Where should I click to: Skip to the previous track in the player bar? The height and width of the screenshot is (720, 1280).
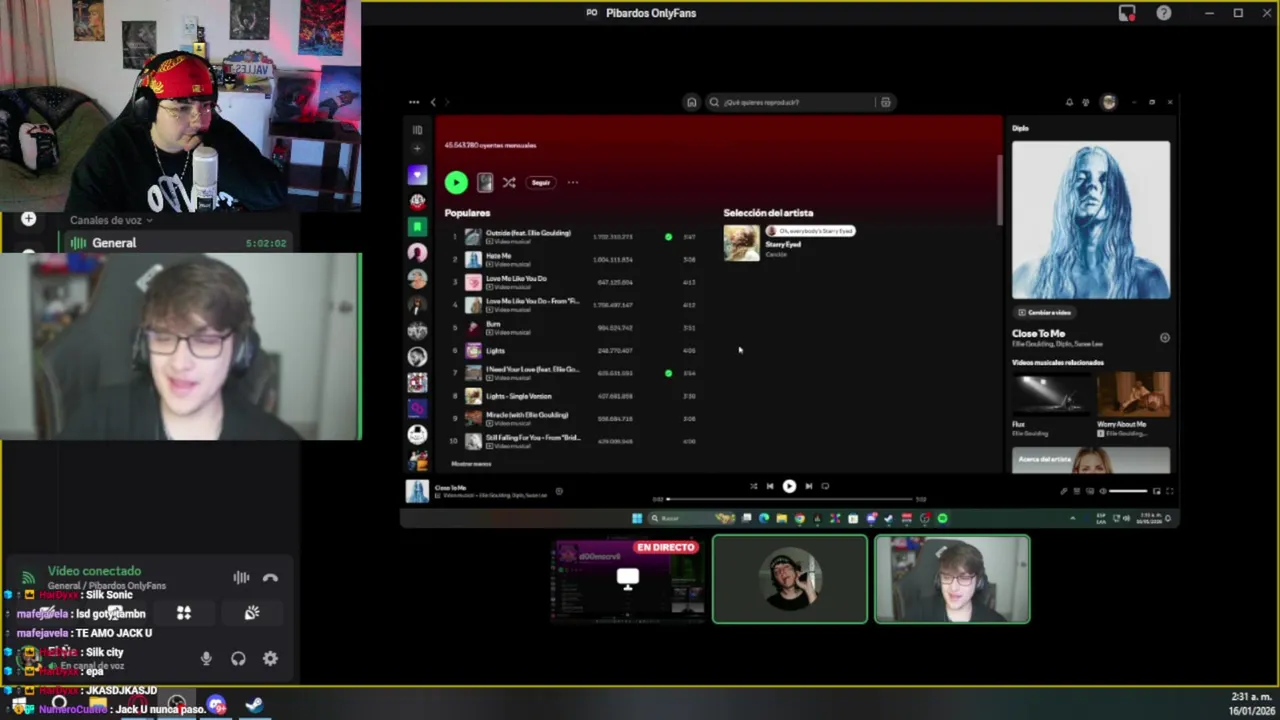pyautogui.click(x=769, y=486)
